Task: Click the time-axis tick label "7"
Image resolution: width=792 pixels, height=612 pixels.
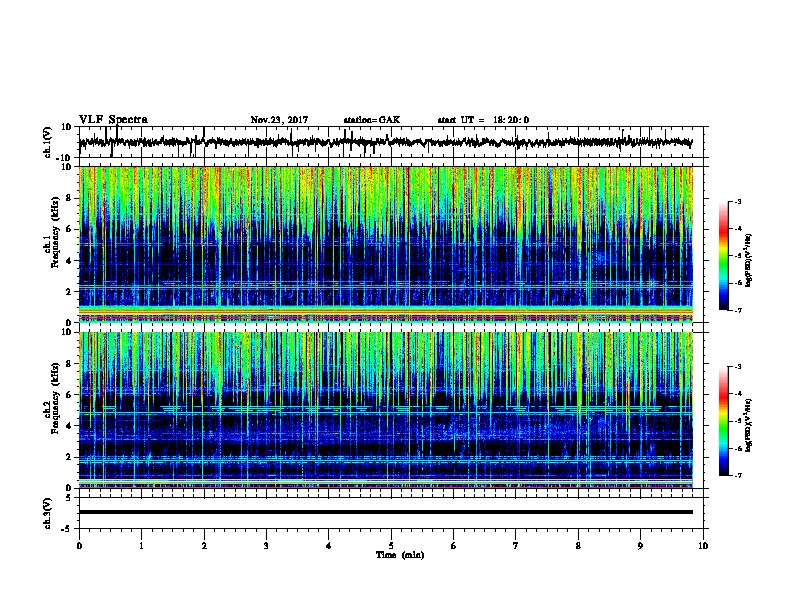Action: [516, 546]
